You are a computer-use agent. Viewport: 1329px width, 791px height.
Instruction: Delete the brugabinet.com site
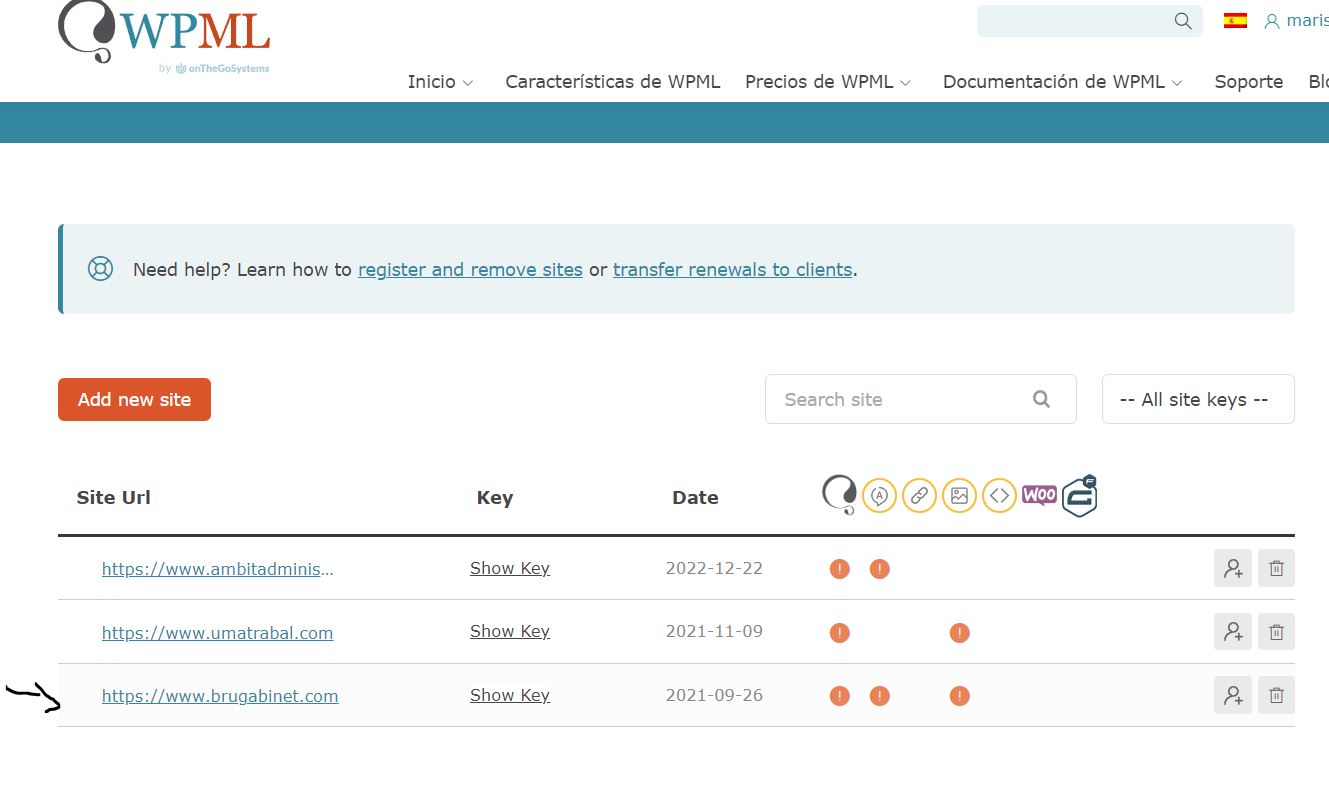pyautogui.click(x=1276, y=694)
